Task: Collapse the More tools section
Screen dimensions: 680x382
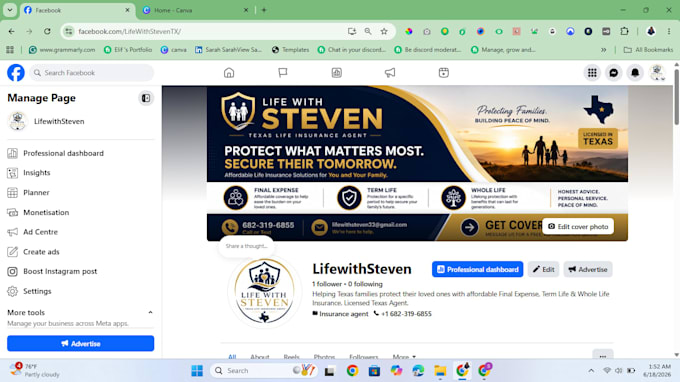Action: 150,313
